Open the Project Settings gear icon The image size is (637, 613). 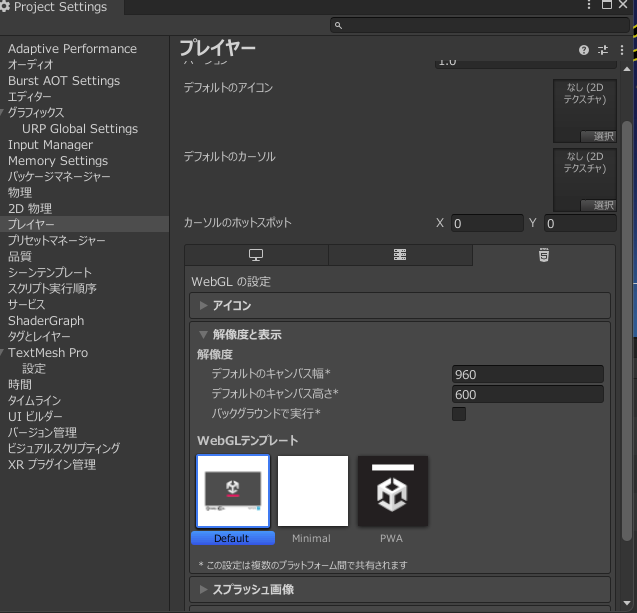[5, 6]
